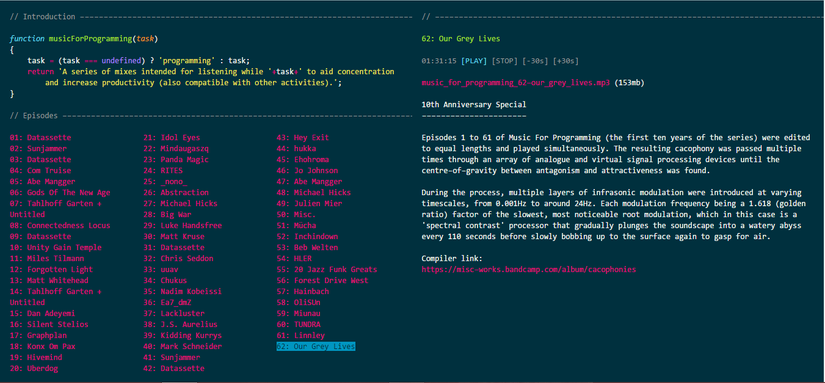Skip forward with [+30s]
Image resolution: width=825 pixels, height=383 pixels.
pos(566,61)
